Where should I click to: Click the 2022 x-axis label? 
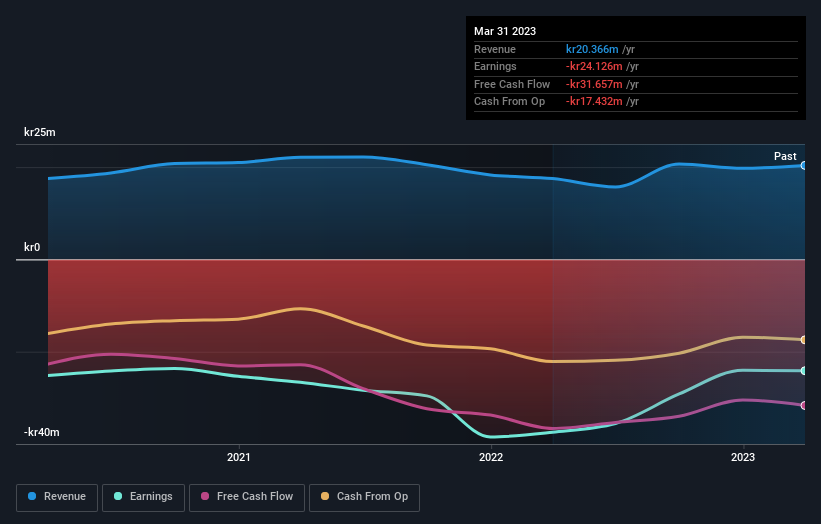click(491, 457)
